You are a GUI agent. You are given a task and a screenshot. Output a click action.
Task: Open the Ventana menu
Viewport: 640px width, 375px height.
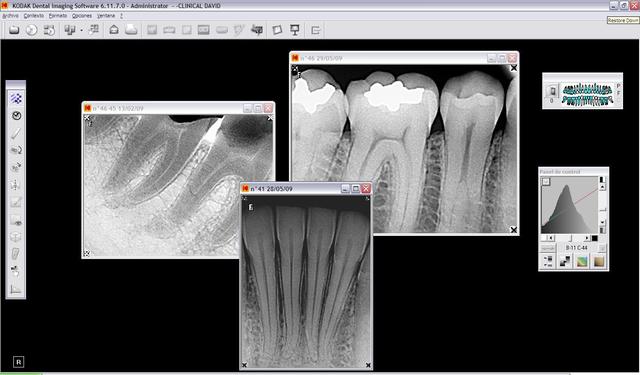click(x=106, y=16)
